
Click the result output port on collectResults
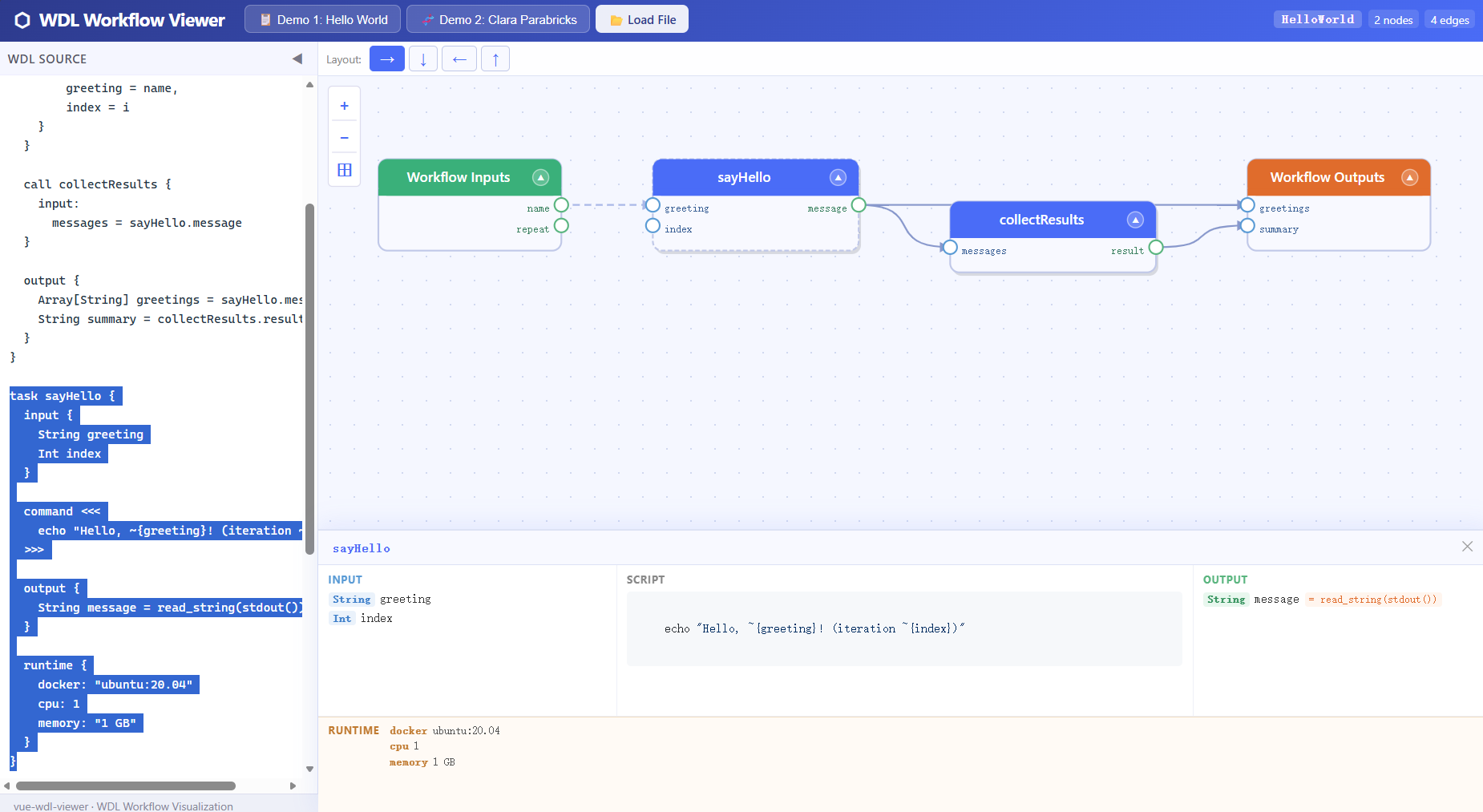tap(1156, 248)
